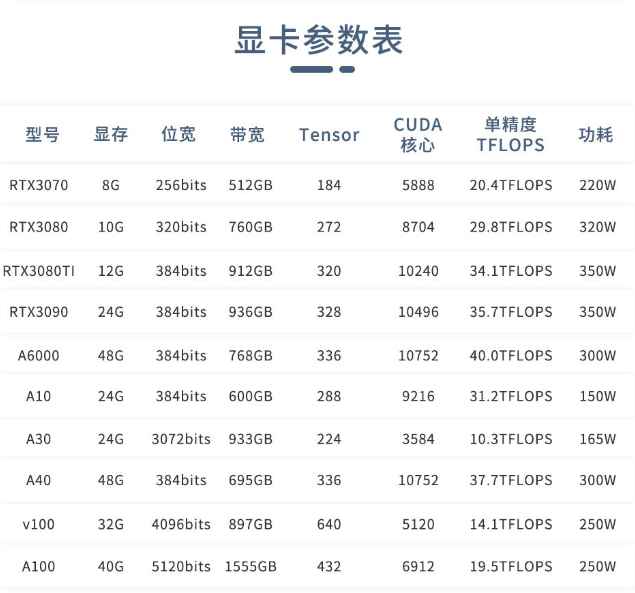Click the 320W power value
This screenshot has width=635, height=593.
[x=597, y=227]
